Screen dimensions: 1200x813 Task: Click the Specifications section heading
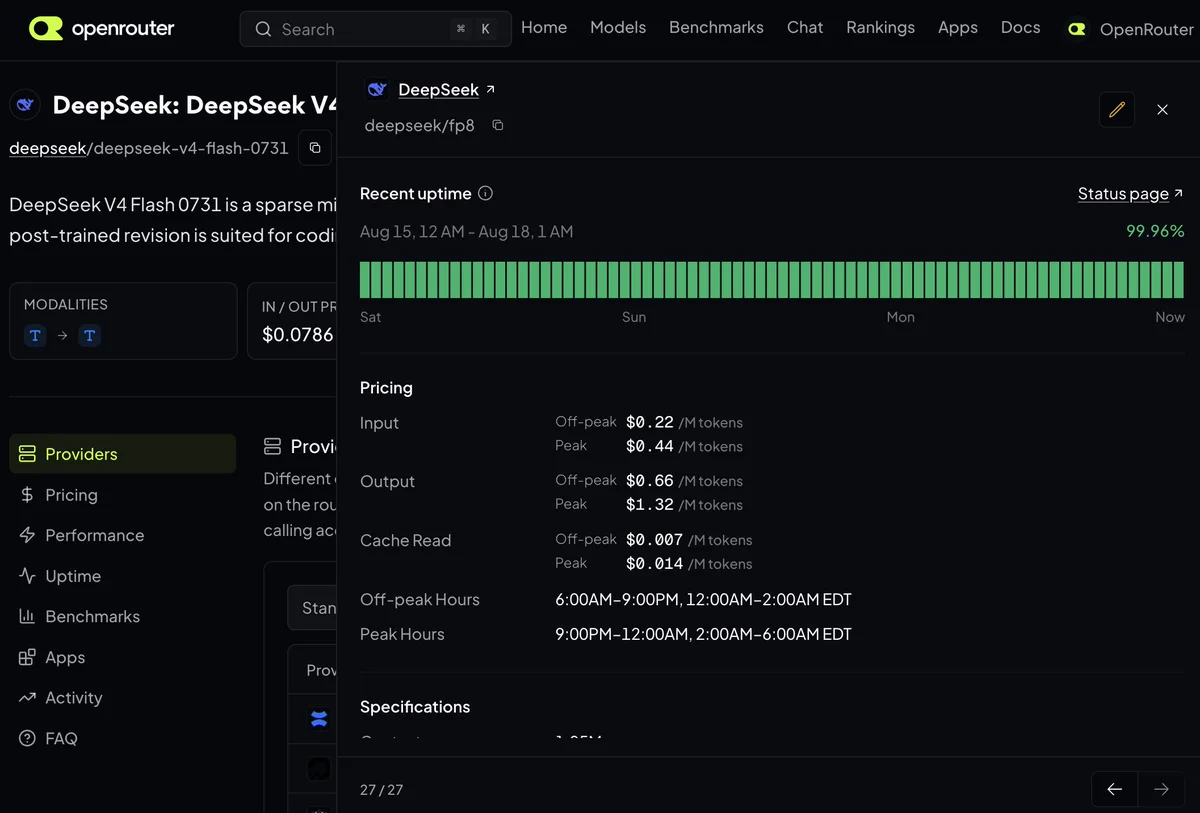[415, 707]
